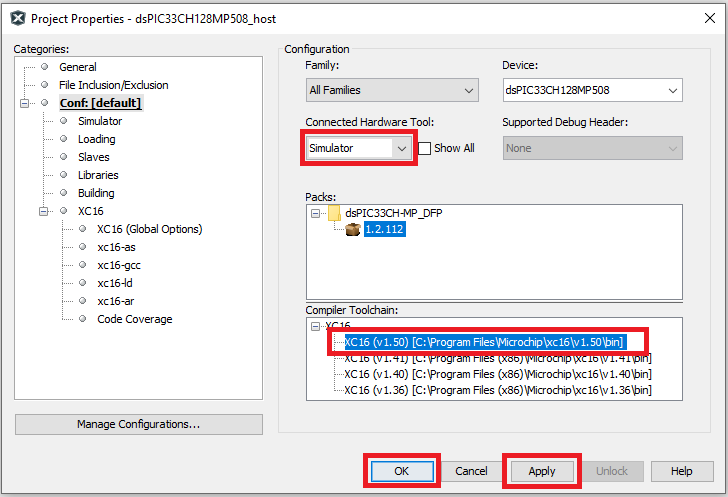This screenshot has width=728, height=497.
Task: Select the XC16 category node
Action: (91, 211)
